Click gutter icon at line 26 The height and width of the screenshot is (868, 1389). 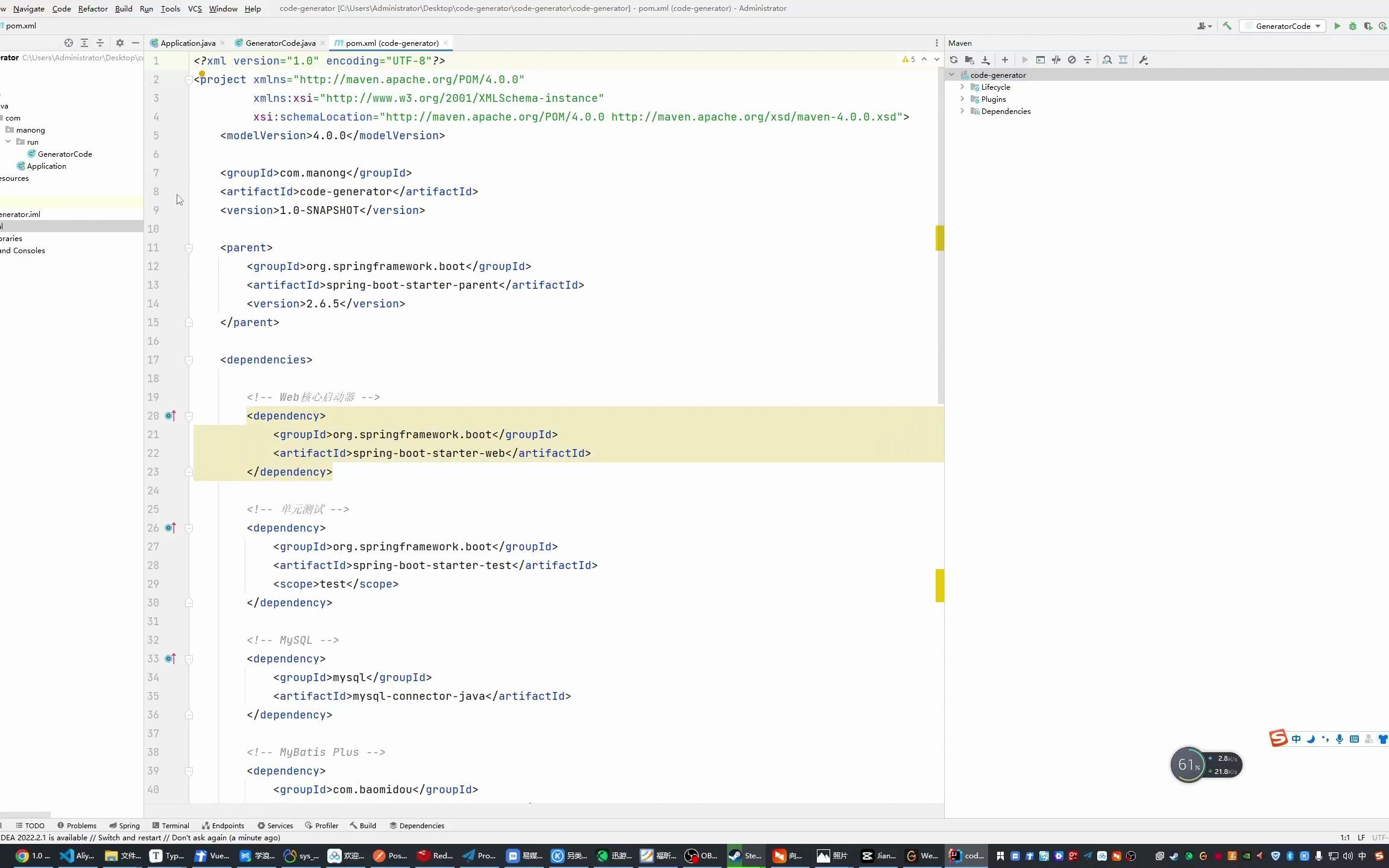(x=170, y=527)
